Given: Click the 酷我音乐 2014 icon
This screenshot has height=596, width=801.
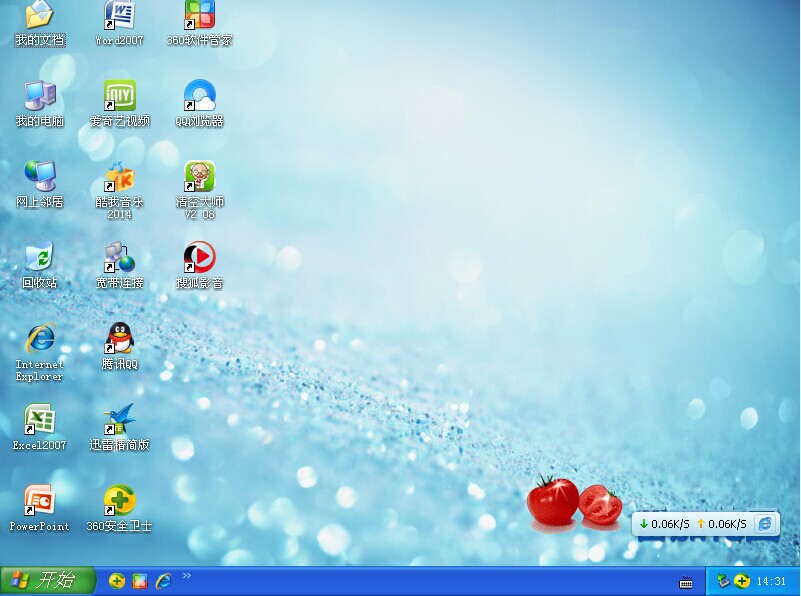Looking at the screenshot, I should tap(120, 179).
